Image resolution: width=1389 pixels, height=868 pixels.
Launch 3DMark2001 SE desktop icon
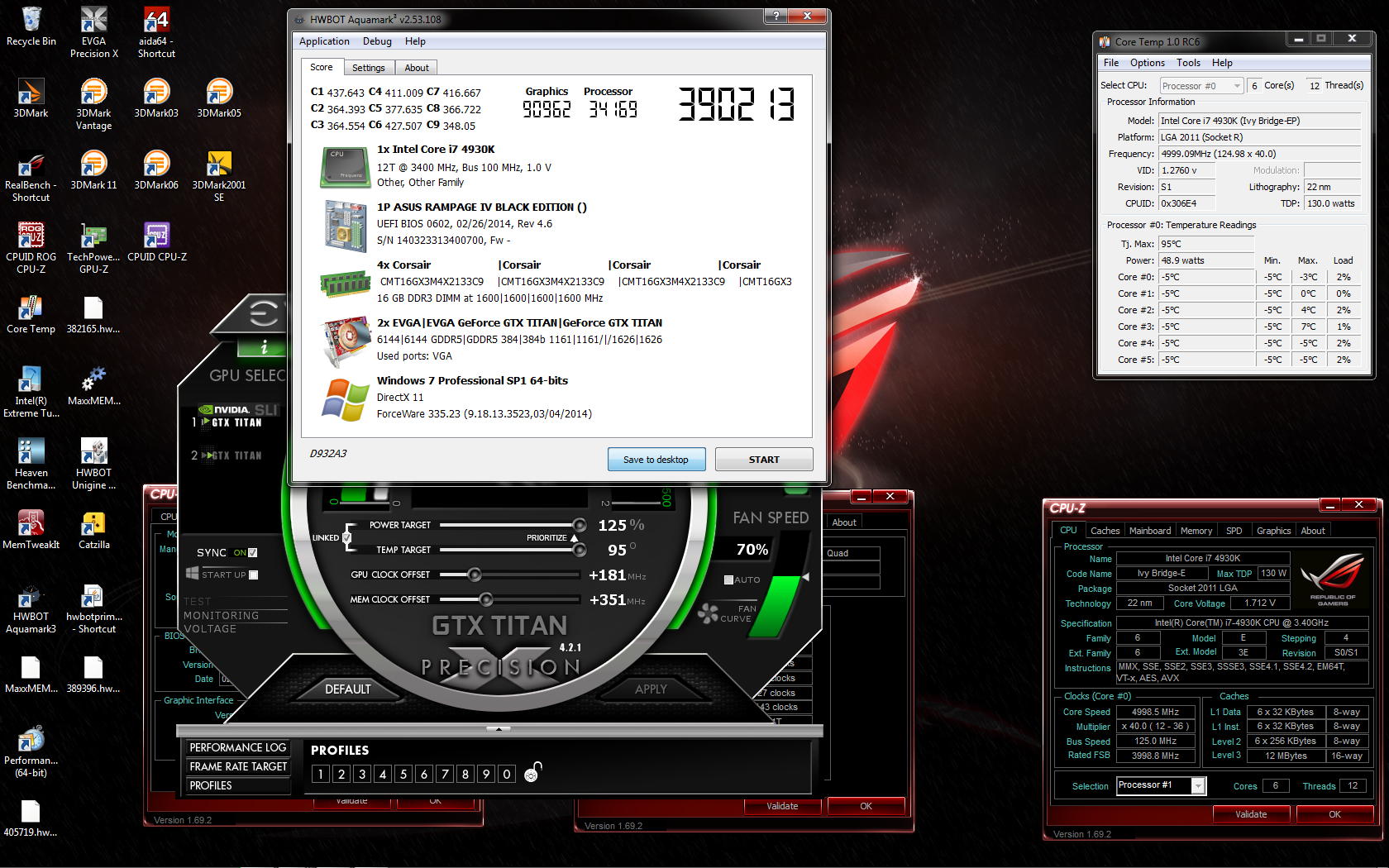219,176
